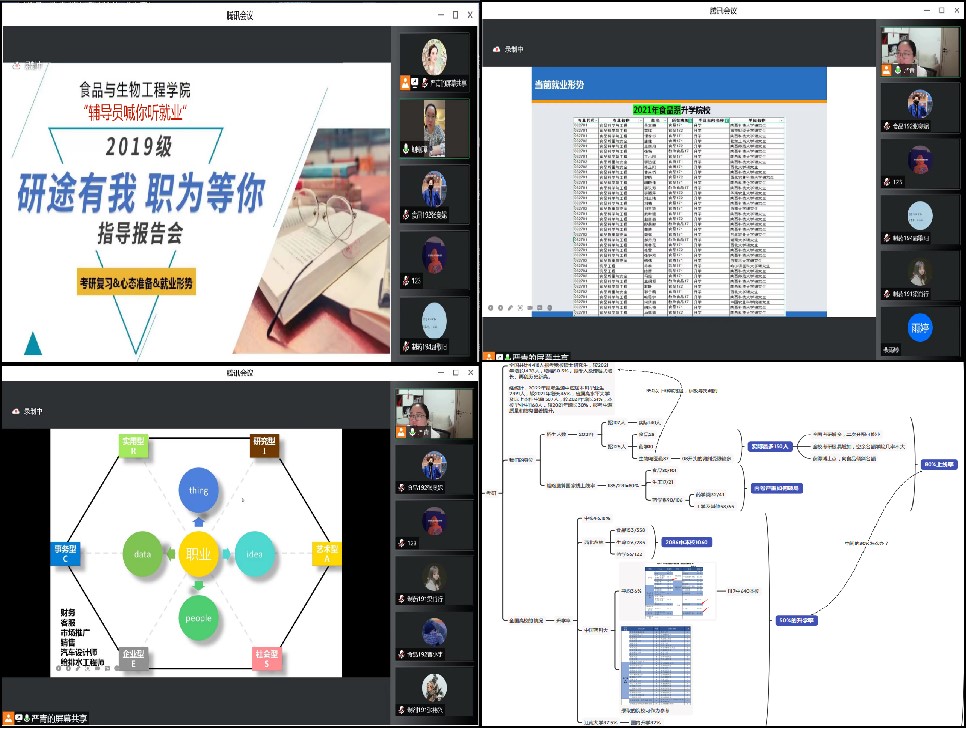Viewport: 967px width, 729px height.
Task: Click the pen annotation icon on the spreadsheet slide toolbar
Action: click(x=510, y=307)
